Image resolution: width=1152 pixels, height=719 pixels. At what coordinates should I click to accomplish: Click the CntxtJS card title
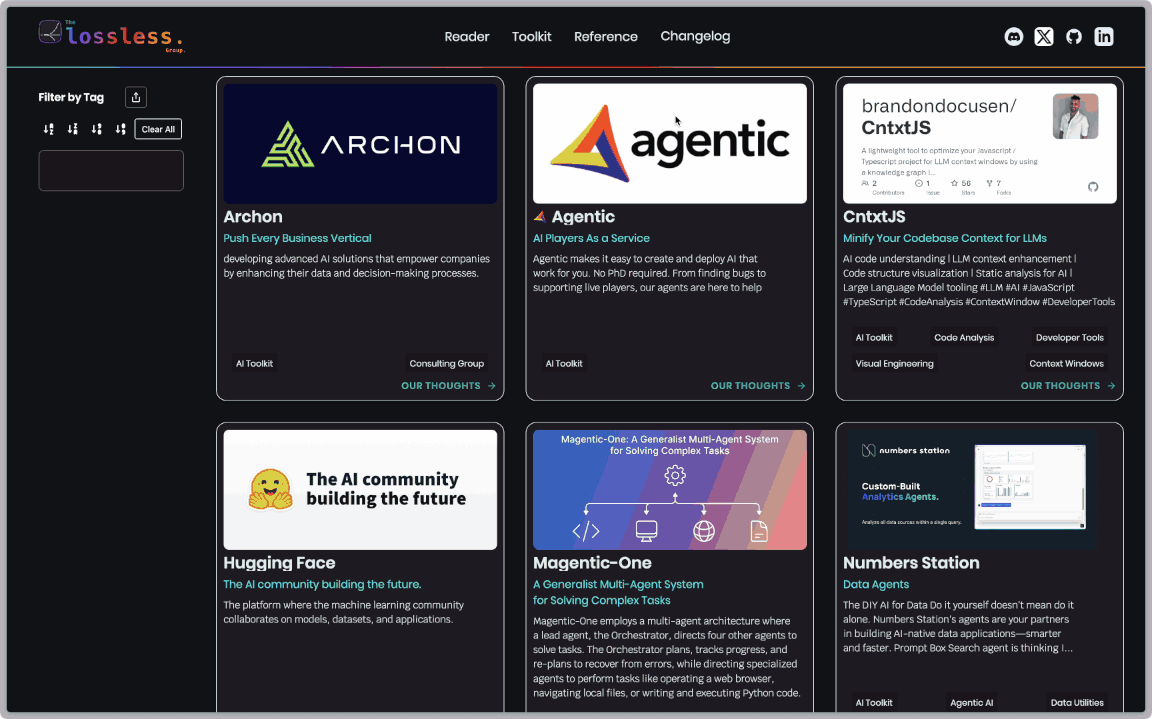click(x=874, y=217)
